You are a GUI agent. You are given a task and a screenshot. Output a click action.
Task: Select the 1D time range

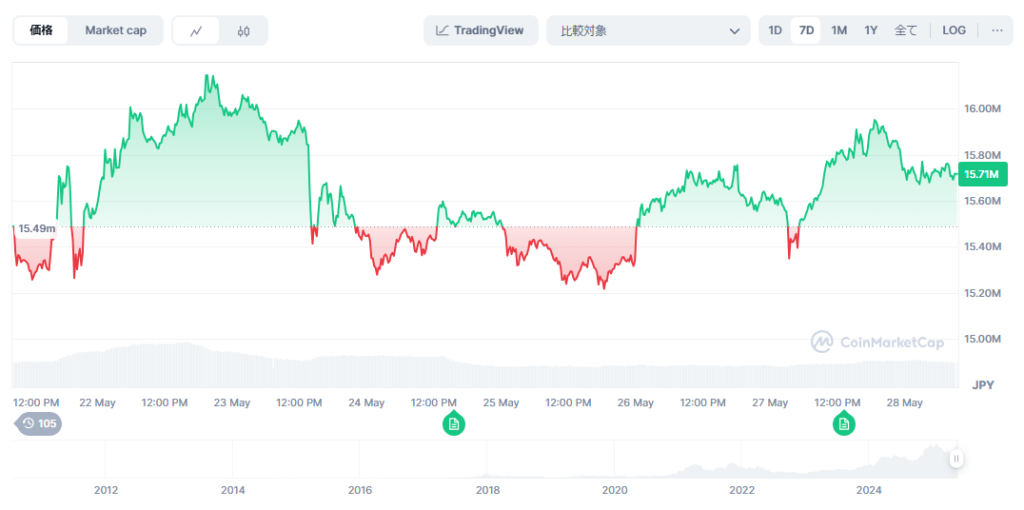click(x=775, y=30)
